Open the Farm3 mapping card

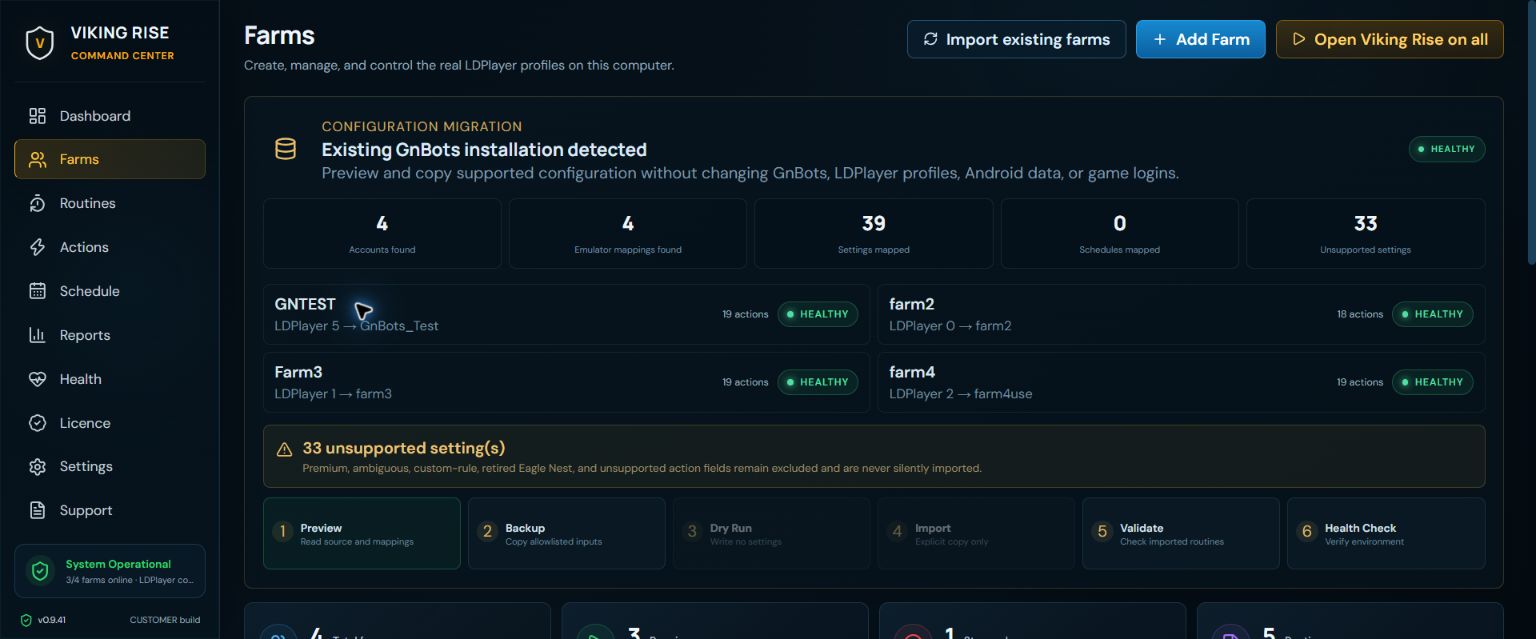(566, 382)
